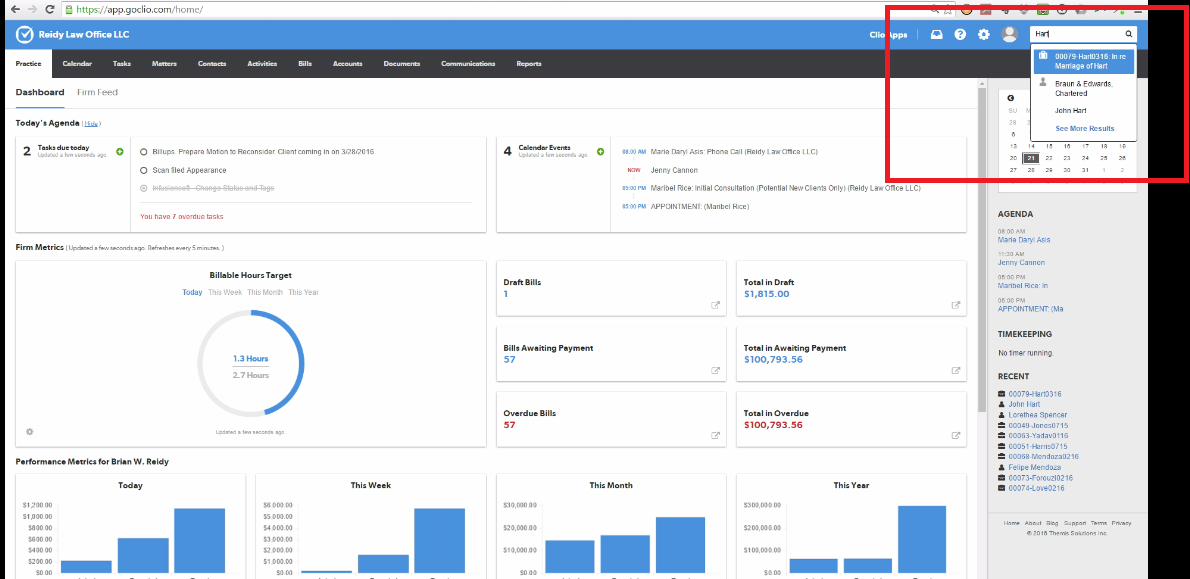Click the help question mark icon
Screen dimensions: 1190x579
(960, 33)
